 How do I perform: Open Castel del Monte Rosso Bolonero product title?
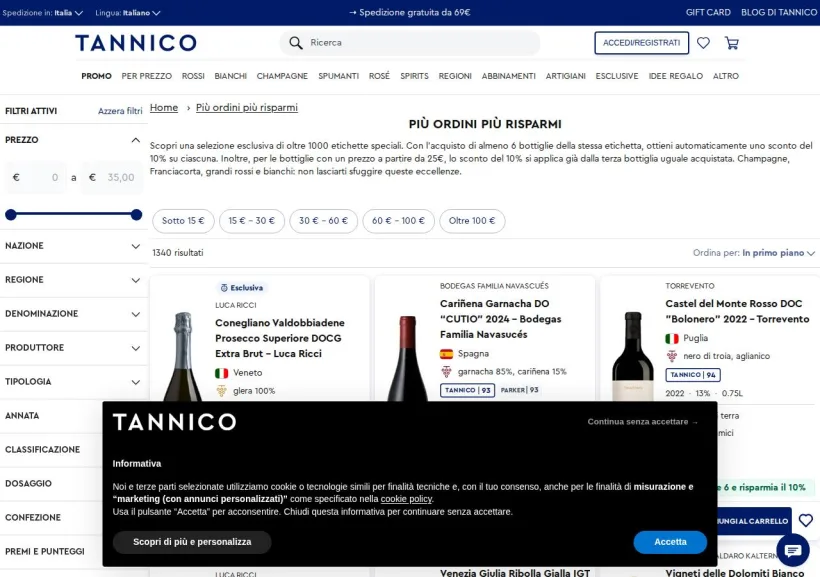pyautogui.click(x=737, y=311)
